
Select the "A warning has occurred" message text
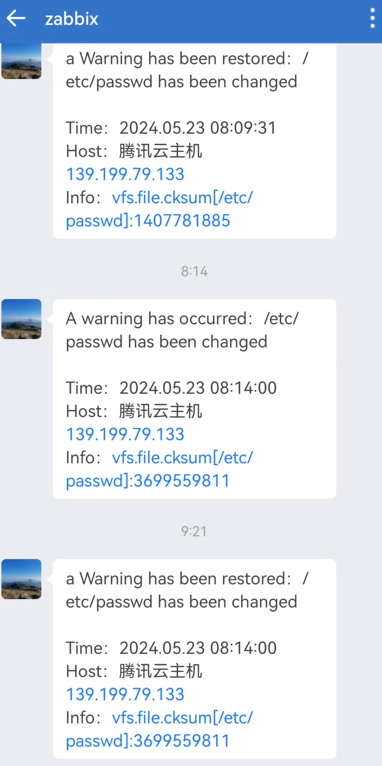click(x=182, y=330)
